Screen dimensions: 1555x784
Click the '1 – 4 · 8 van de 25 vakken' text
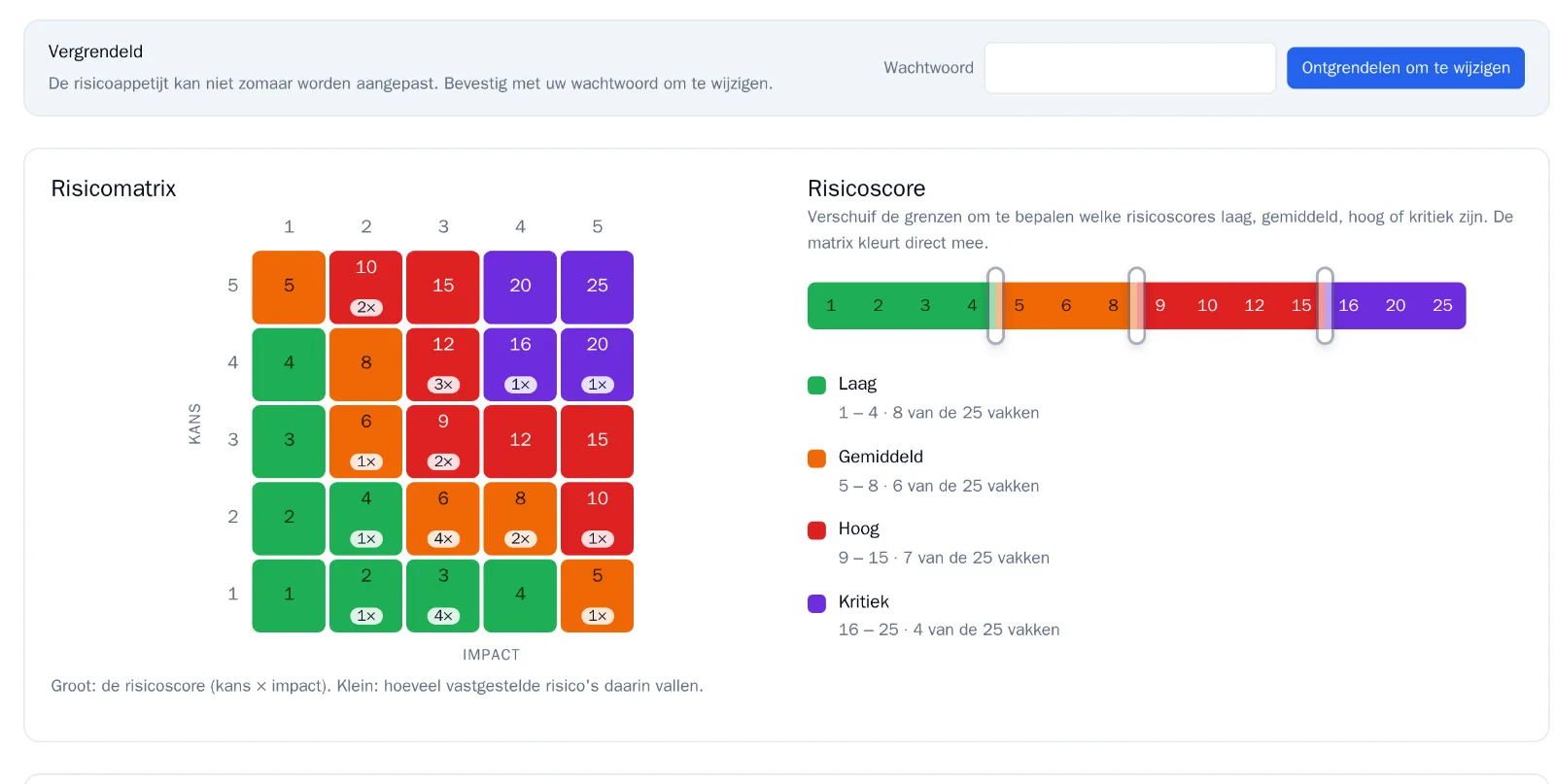[x=939, y=413]
